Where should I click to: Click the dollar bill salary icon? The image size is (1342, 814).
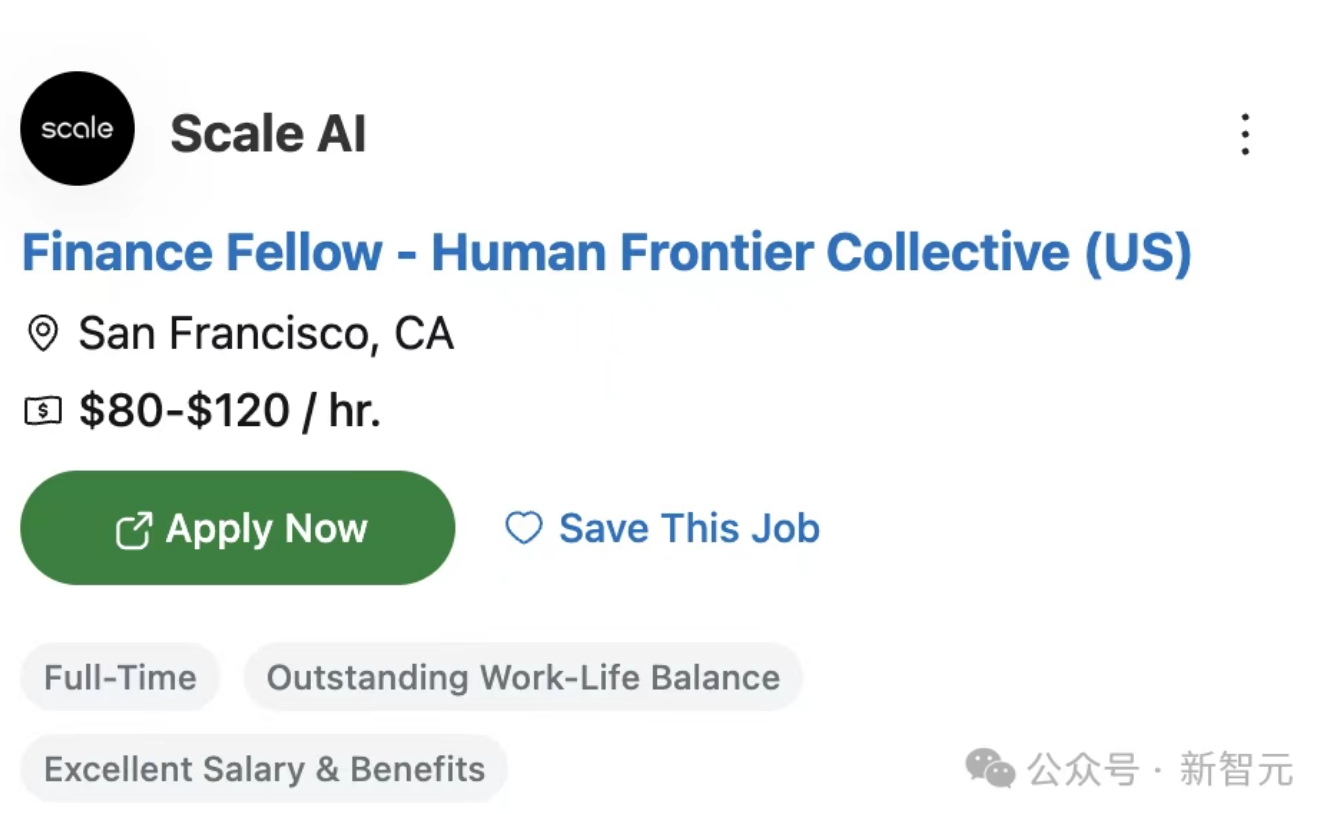[x=43, y=410]
